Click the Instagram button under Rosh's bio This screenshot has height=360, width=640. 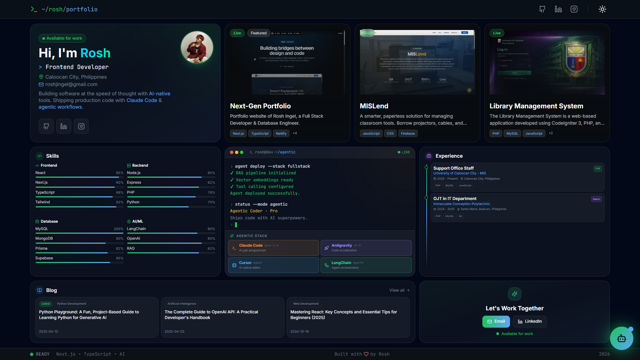81,126
